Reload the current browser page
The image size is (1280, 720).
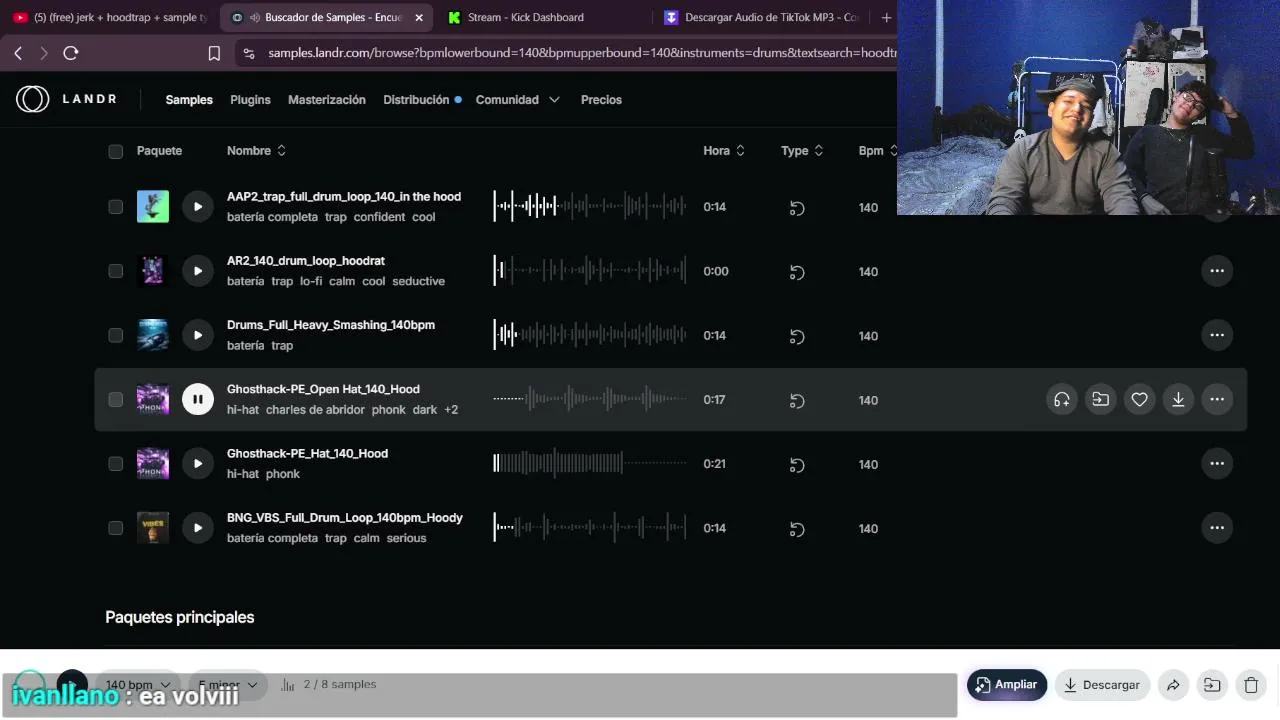71,53
